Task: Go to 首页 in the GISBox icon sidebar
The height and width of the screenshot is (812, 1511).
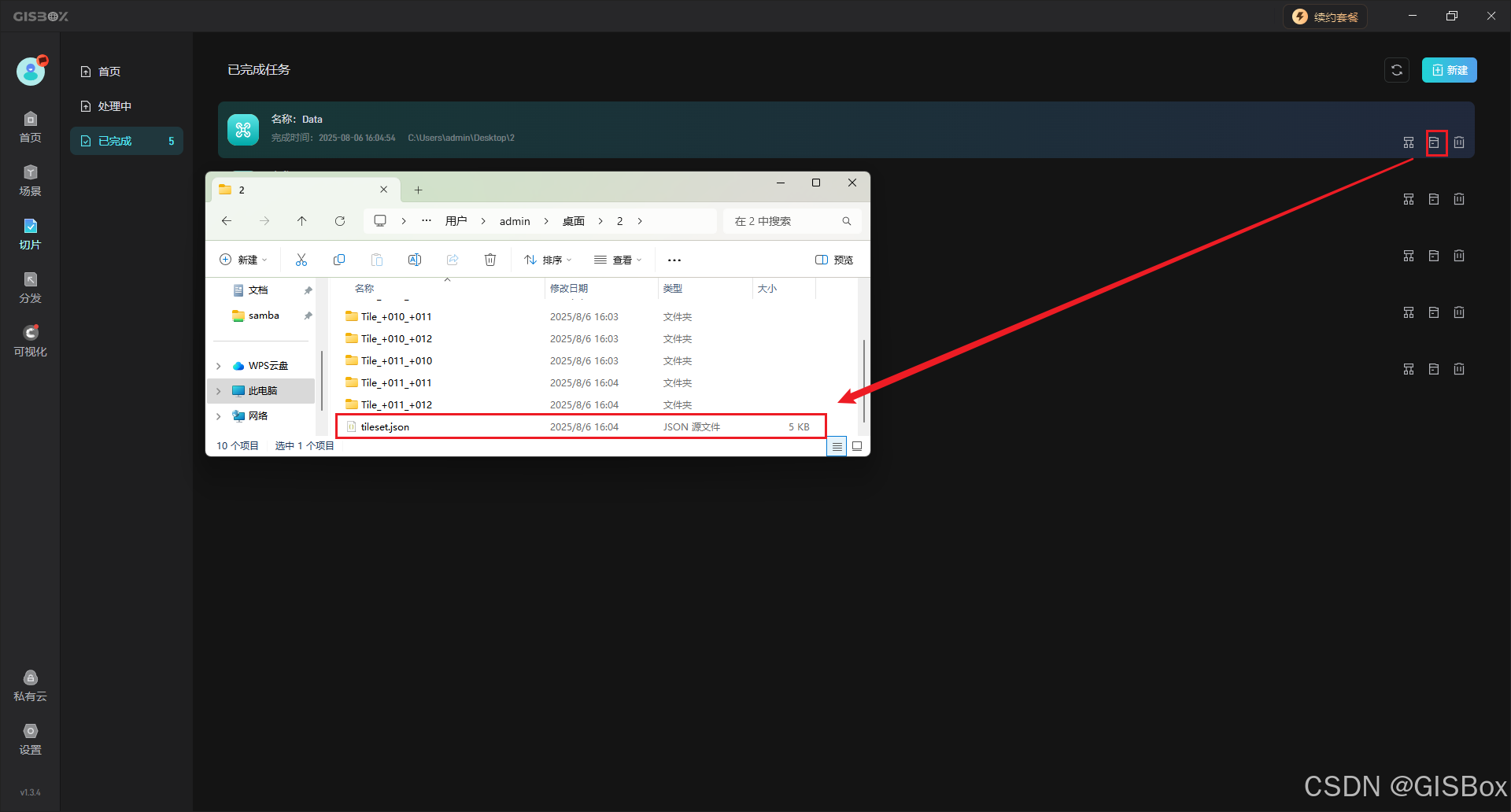Action: (30, 127)
